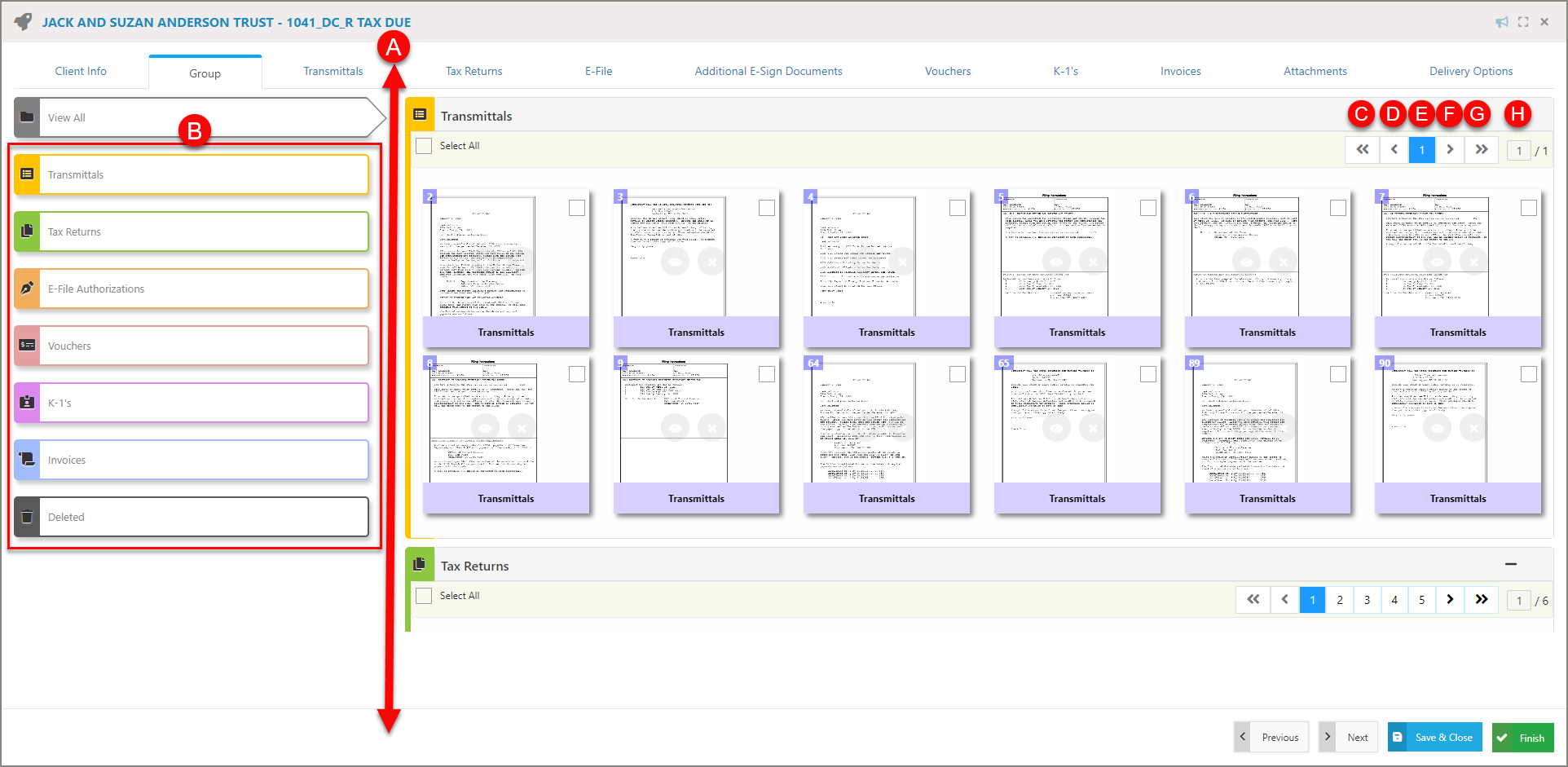Click the K-1's badge icon
This screenshot has width=1568, height=767.
[x=27, y=403]
